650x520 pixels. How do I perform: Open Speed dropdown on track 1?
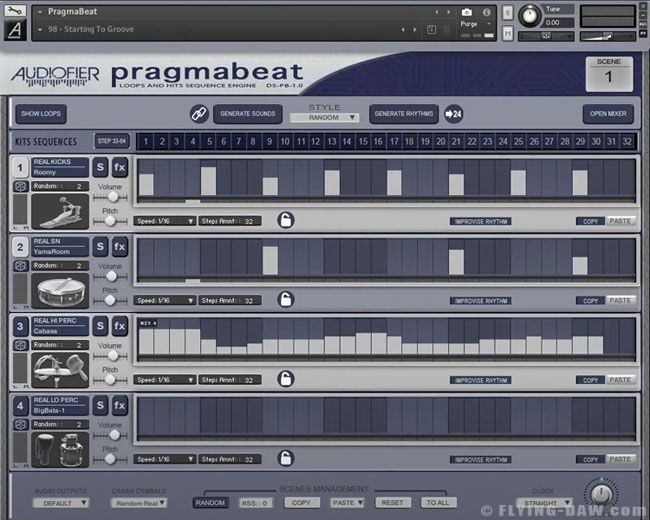click(165, 221)
